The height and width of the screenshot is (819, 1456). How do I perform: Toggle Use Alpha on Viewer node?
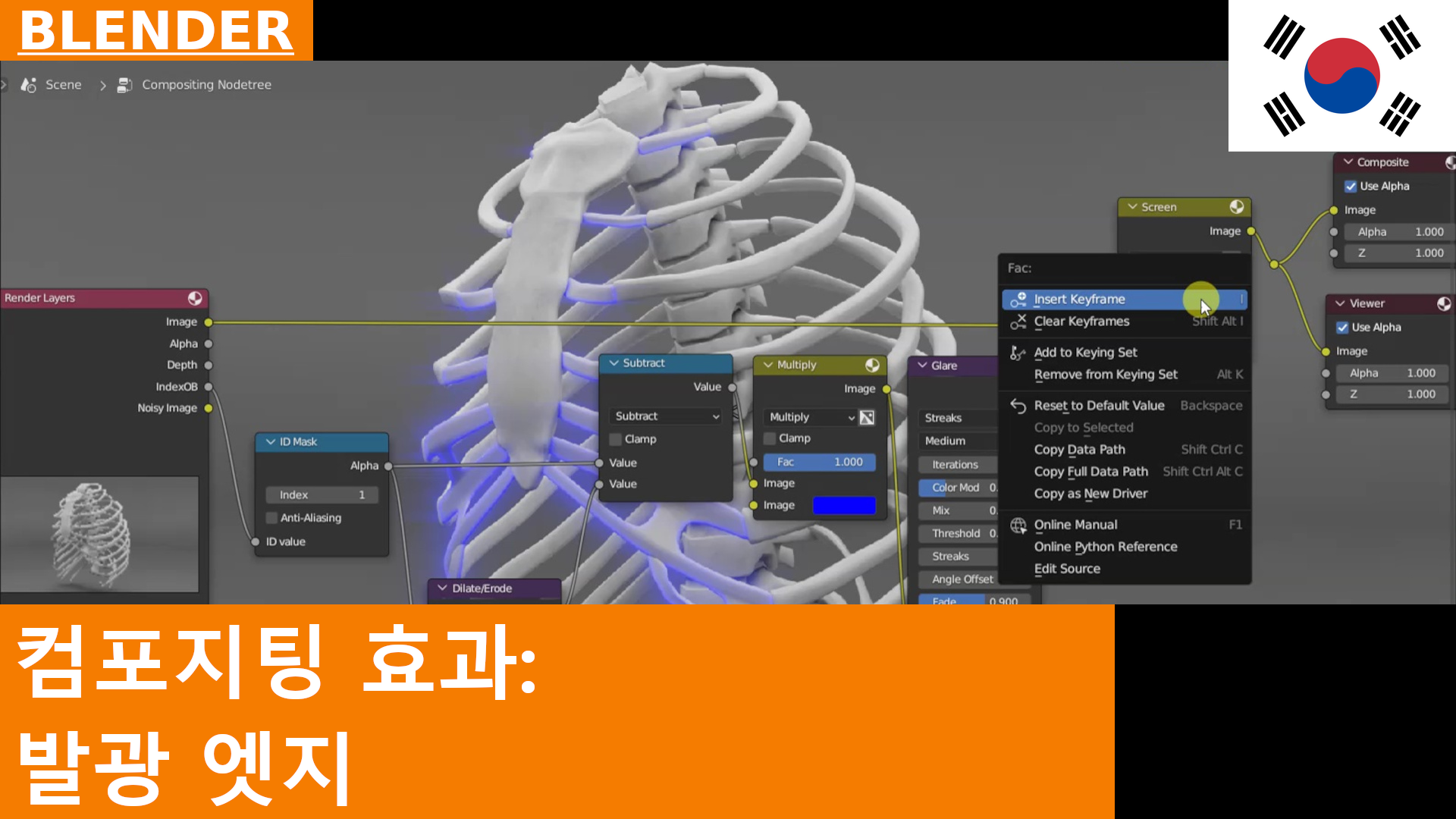(1342, 328)
